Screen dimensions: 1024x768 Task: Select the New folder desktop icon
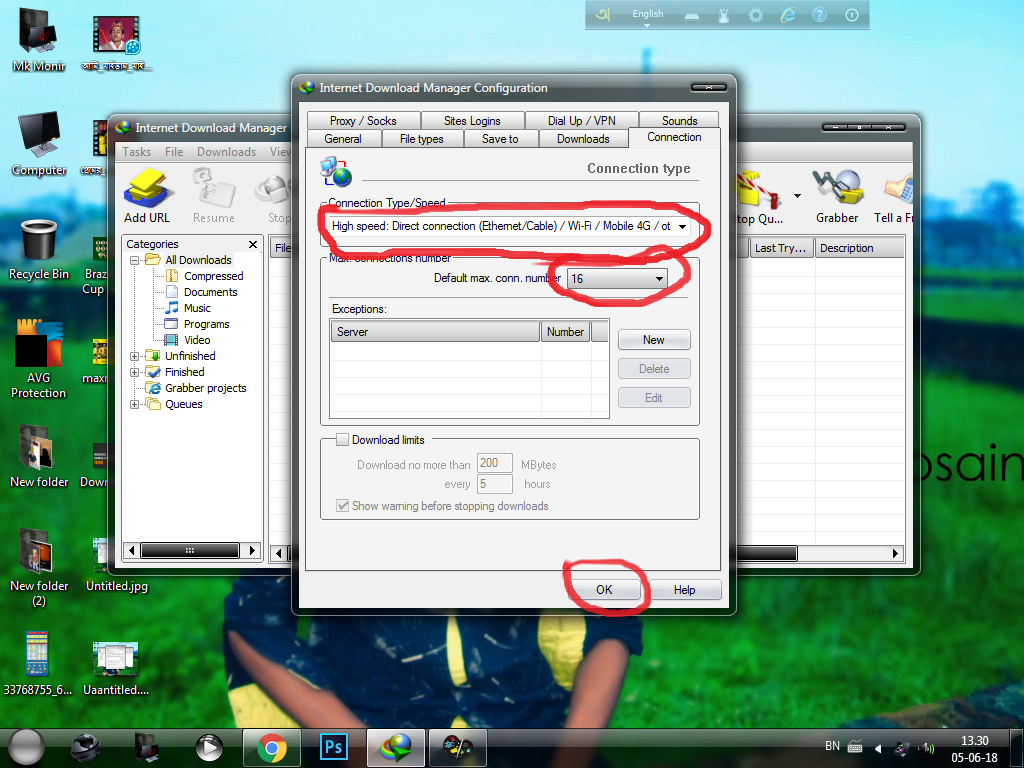coord(39,456)
